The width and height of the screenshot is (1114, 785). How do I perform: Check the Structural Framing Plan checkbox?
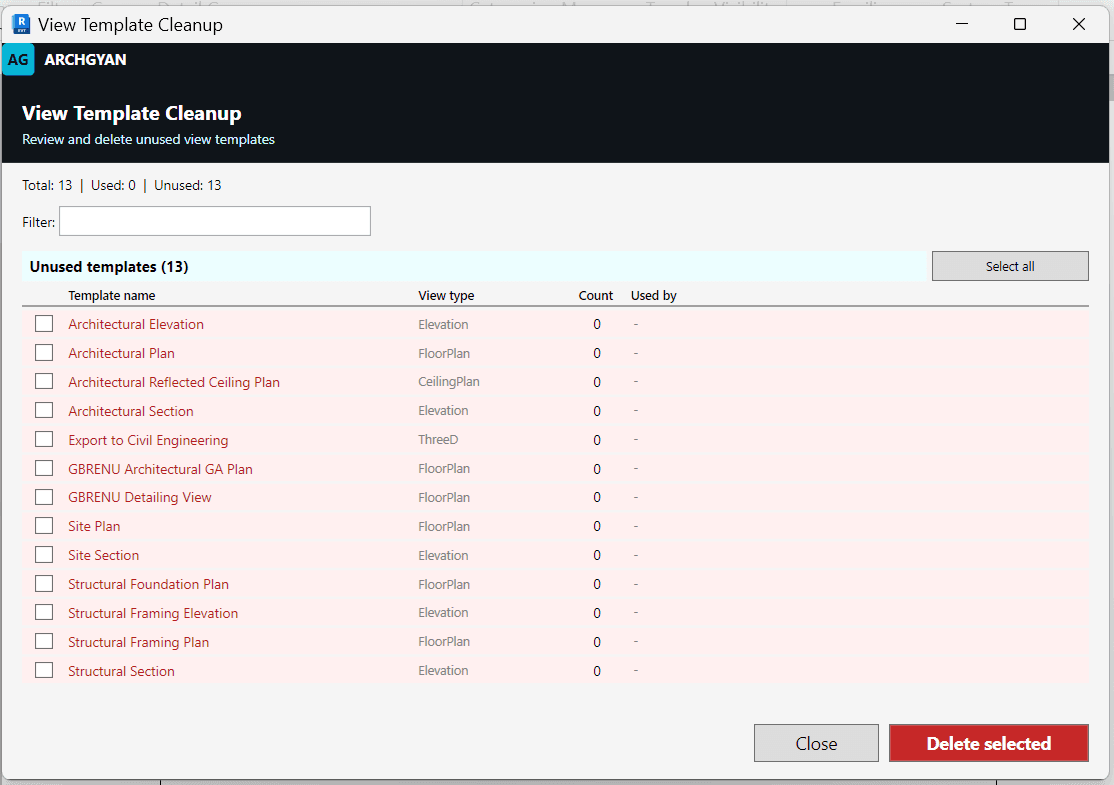pos(44,641)
